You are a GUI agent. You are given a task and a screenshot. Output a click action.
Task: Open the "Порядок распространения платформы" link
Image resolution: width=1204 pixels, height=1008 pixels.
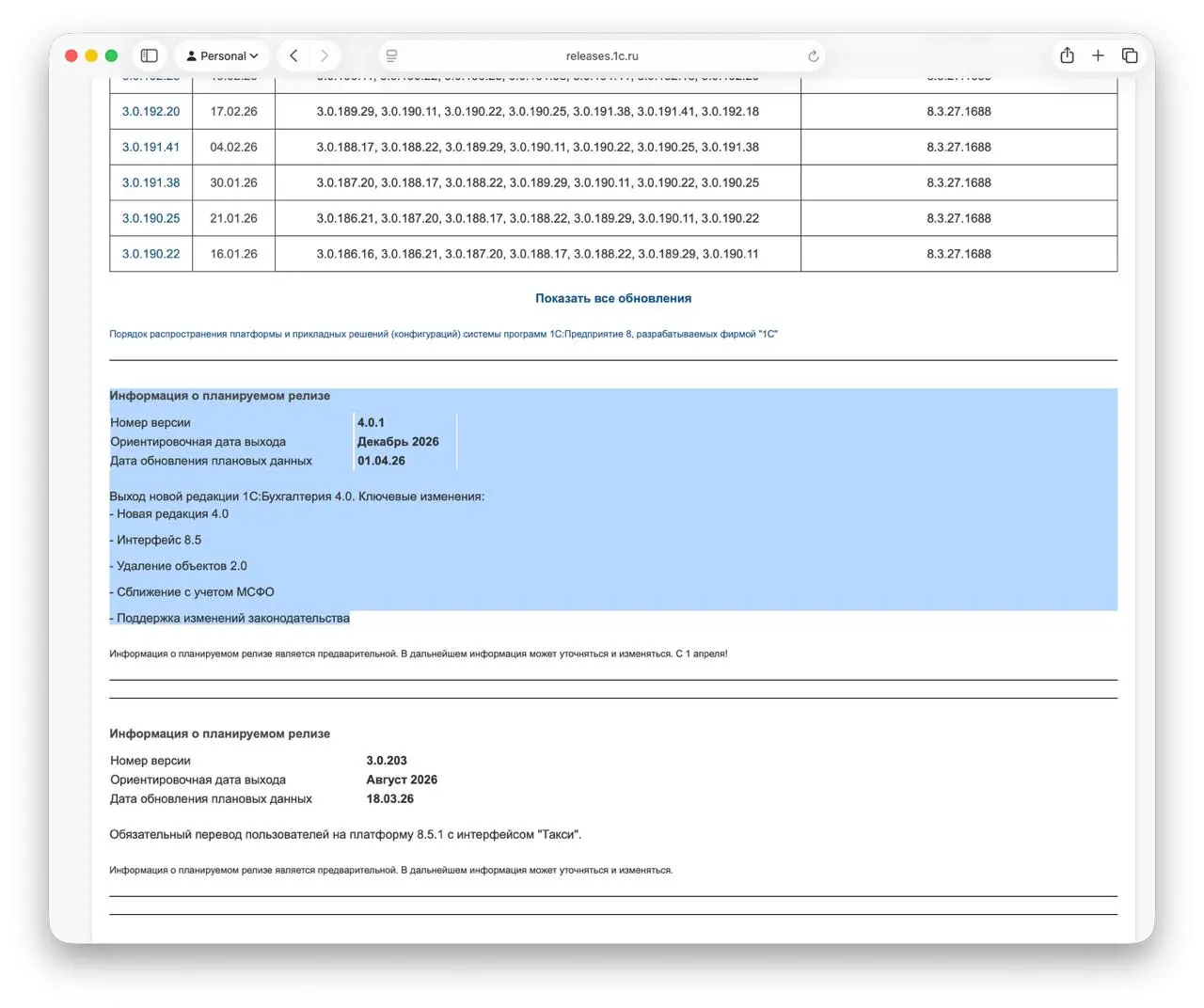pos(443,334)
